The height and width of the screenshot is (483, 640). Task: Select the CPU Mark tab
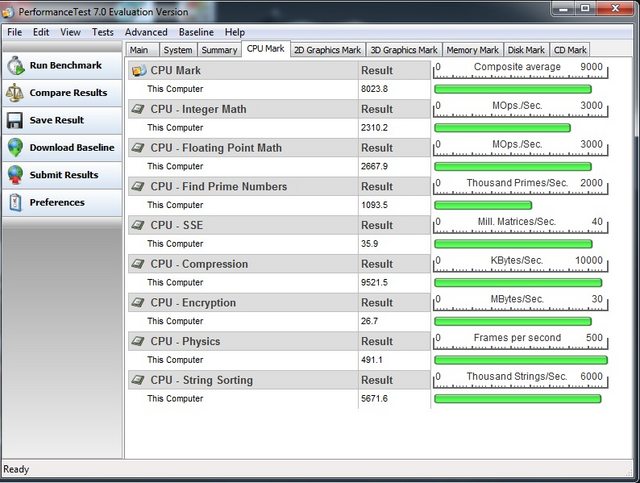pyautogui.click(x=266, y=49)
